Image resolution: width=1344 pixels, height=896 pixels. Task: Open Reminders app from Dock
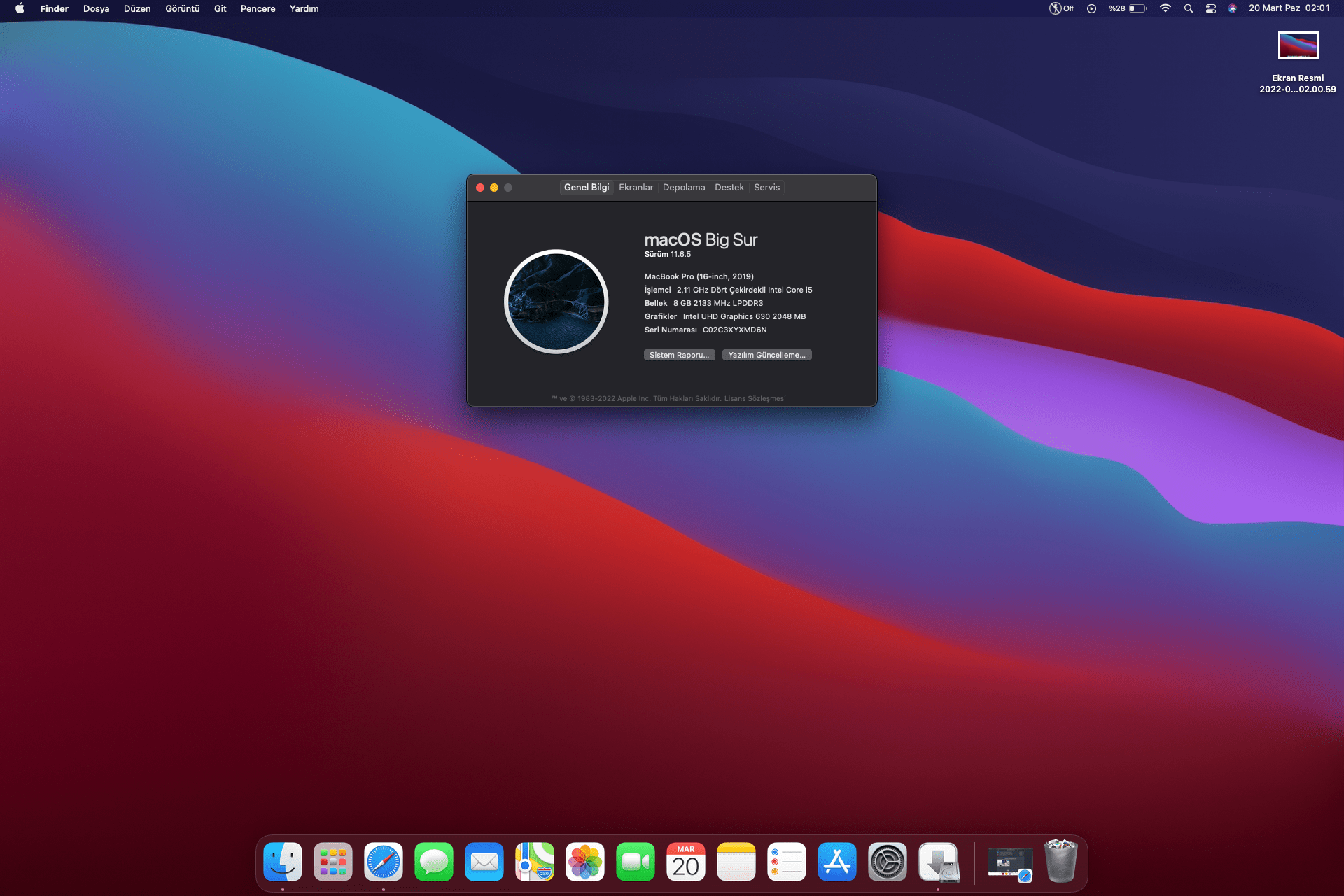tap(787, 862)
